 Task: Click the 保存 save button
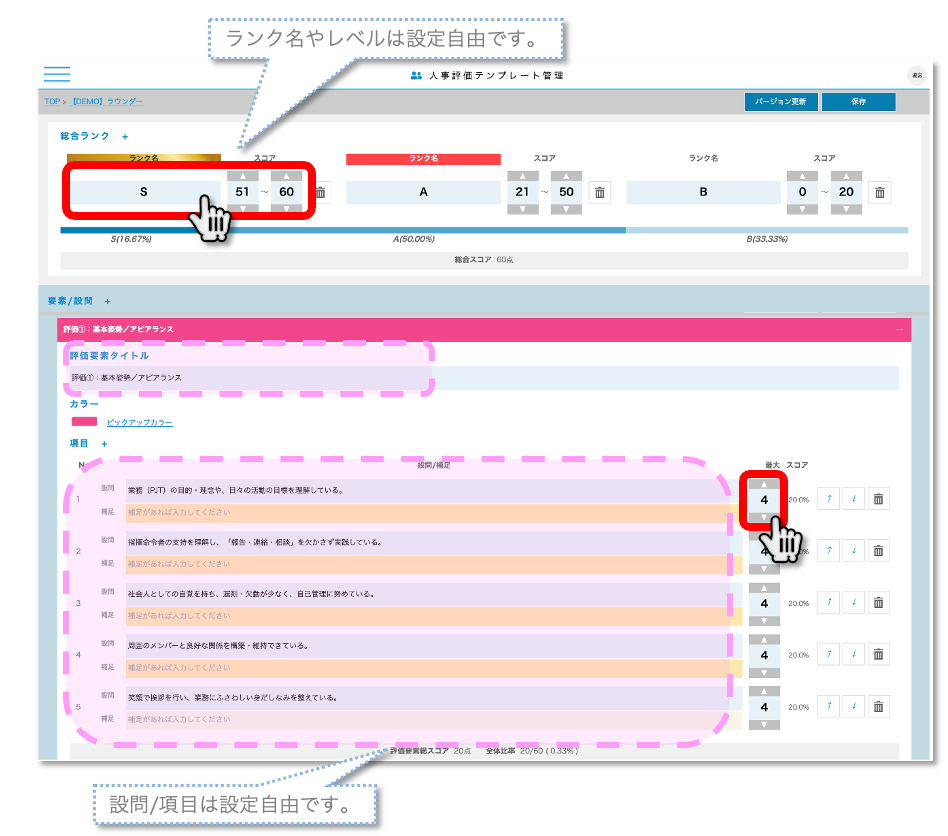(x=858, y=102)
